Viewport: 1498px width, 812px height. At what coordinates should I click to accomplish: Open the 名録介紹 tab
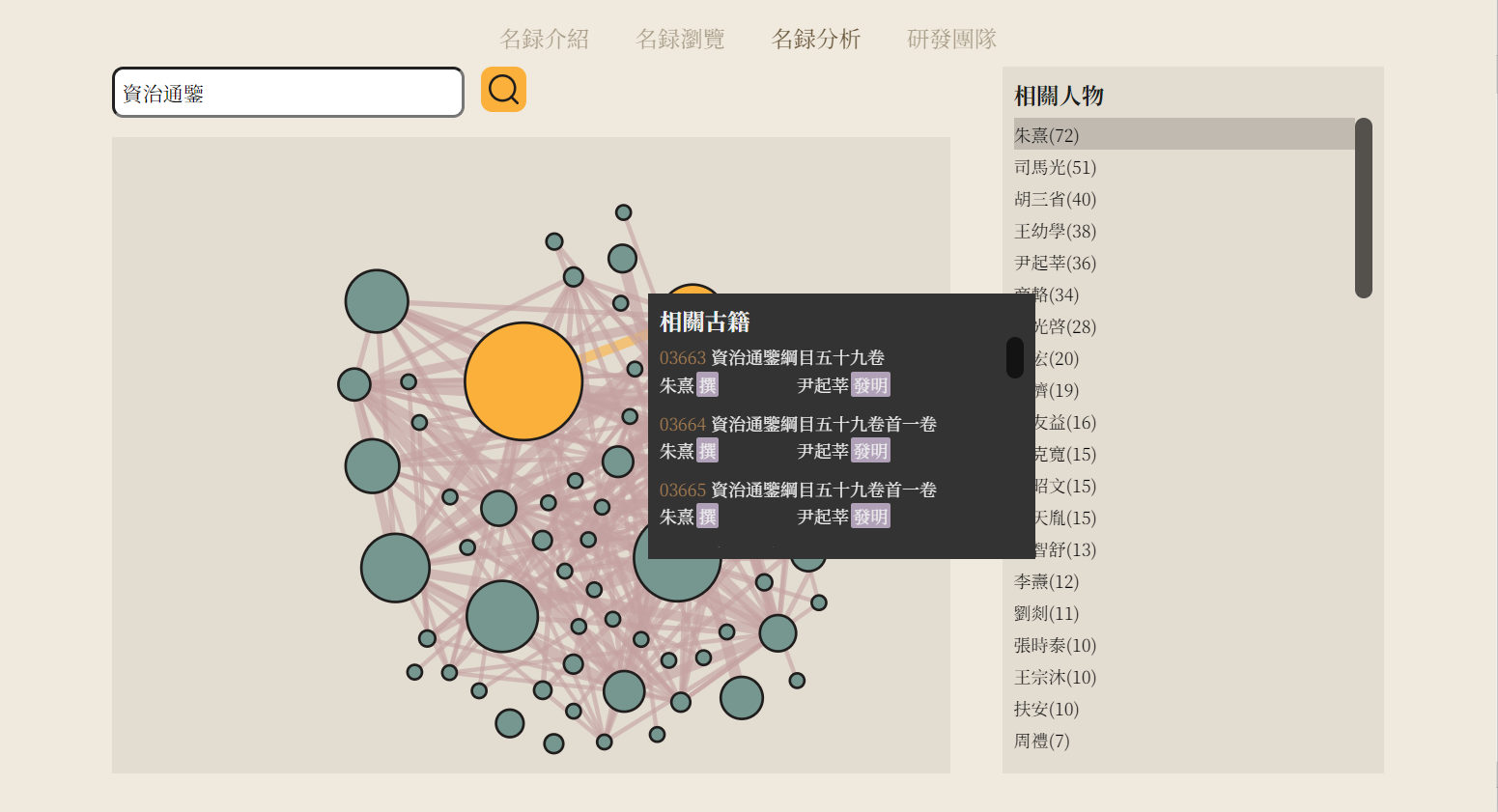tap(545, 39)
